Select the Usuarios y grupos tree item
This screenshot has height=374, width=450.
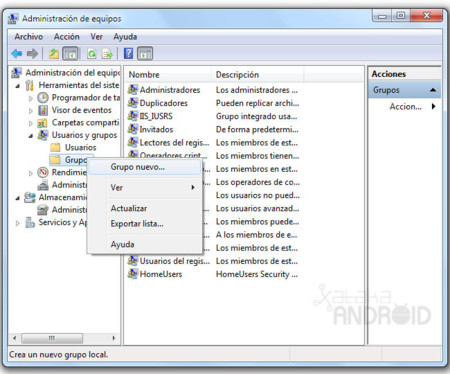click(x=84, y=135)
